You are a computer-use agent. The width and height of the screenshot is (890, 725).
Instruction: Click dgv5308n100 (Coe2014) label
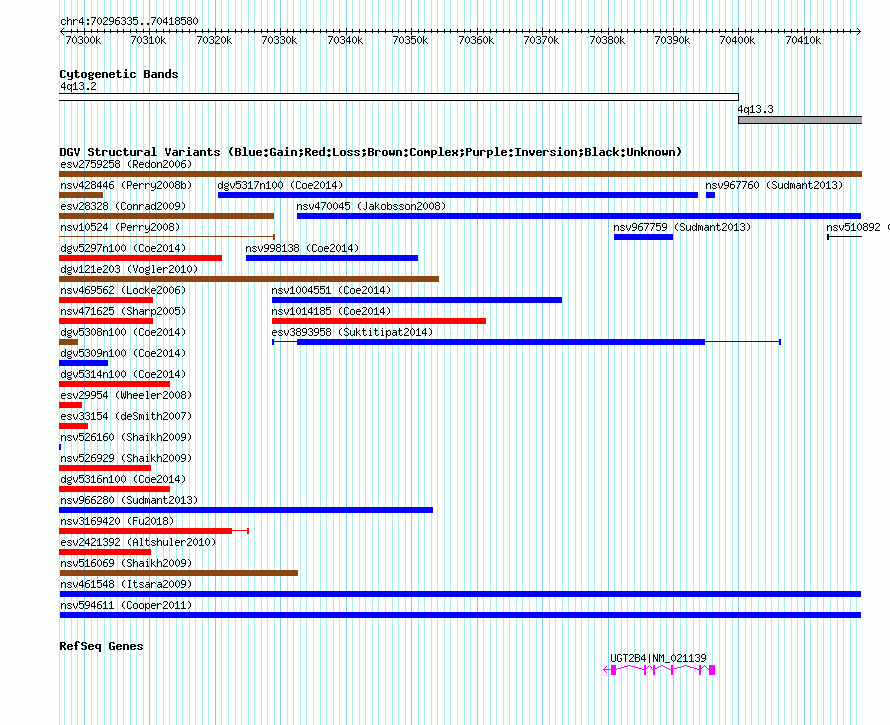[x=123, y=332]
